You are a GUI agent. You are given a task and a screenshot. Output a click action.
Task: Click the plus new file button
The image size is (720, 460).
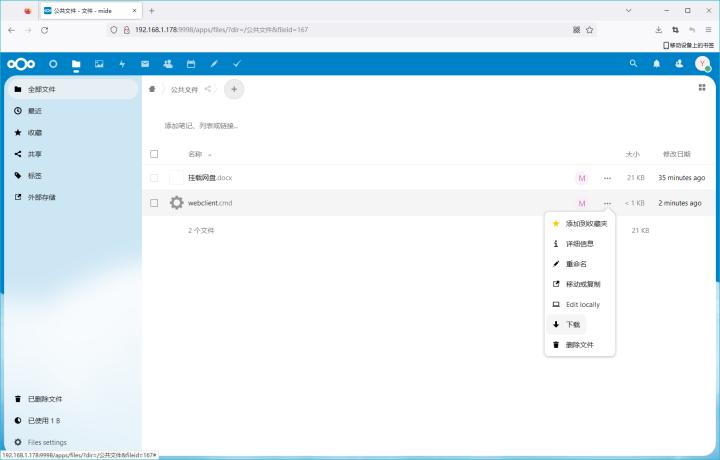click(234, 89)
